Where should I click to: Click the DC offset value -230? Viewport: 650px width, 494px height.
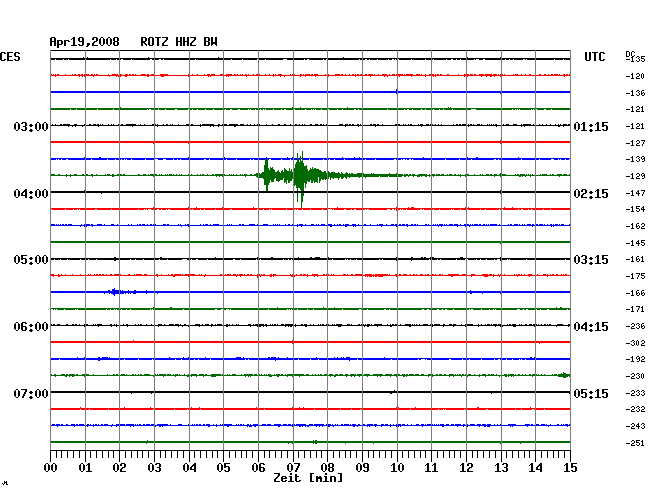coord(635,376)
